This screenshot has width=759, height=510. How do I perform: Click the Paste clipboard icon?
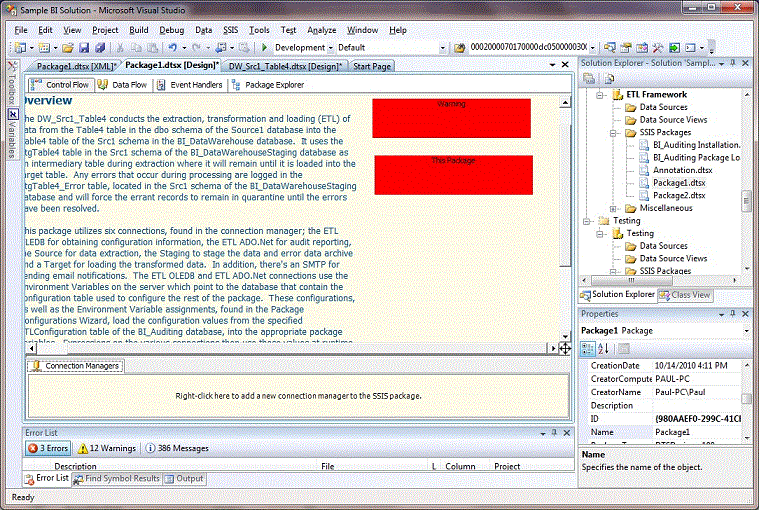tap(152, 47)
